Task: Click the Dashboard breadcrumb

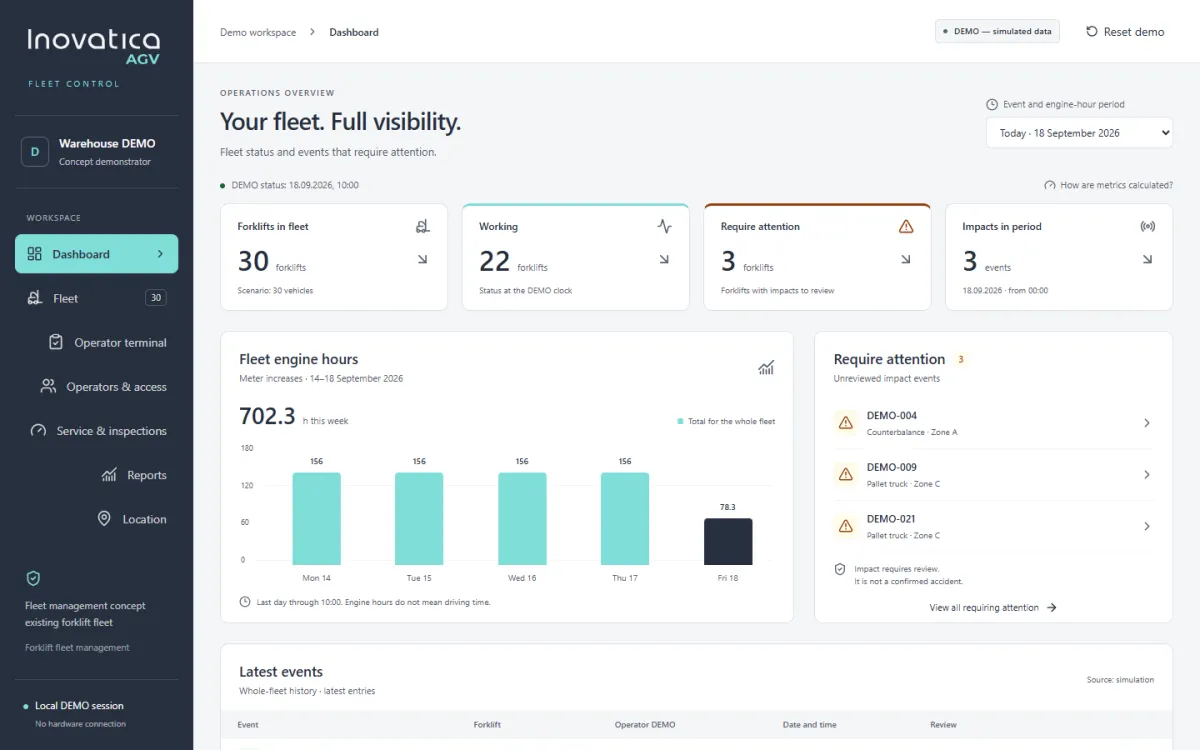Action: coord(354,32)
